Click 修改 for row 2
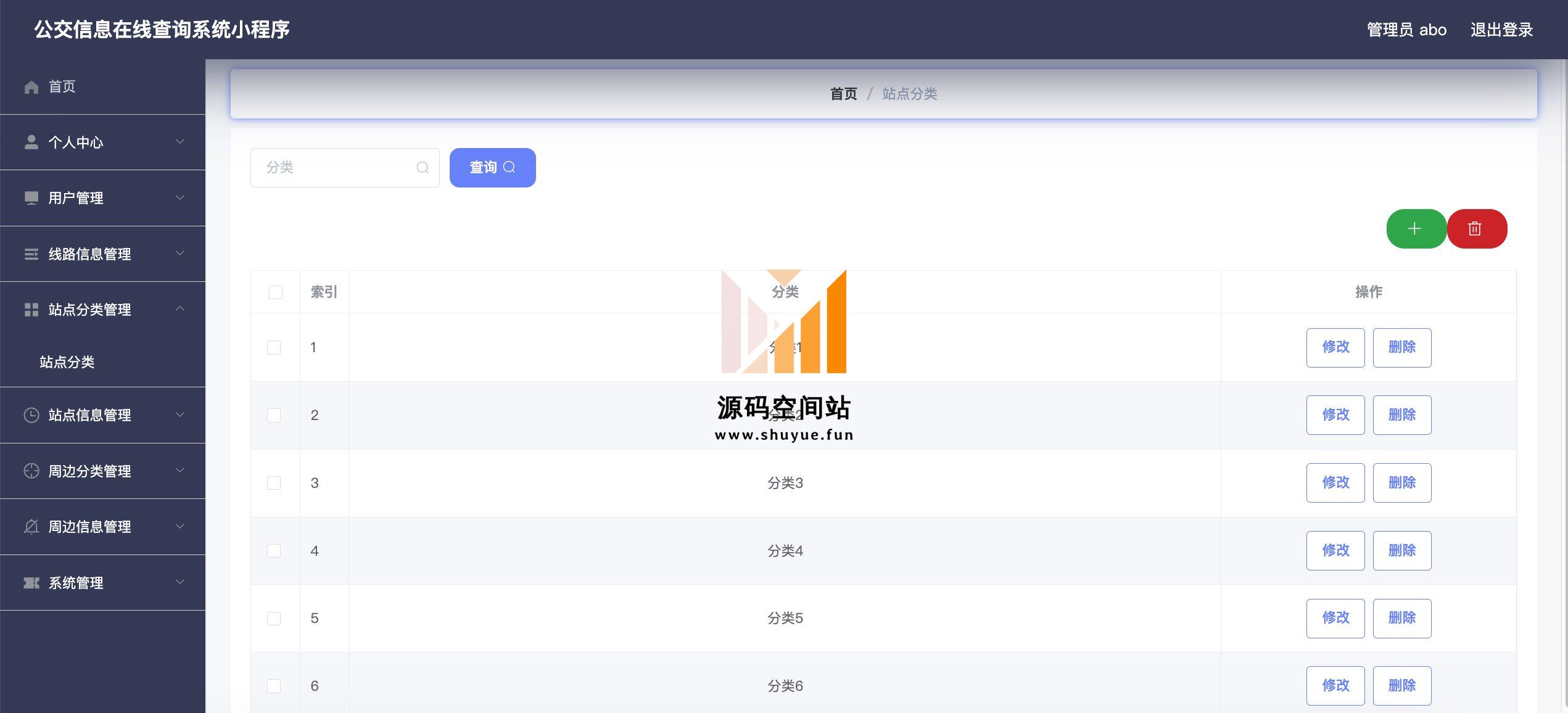Screen dimensions: 1568x713 click(1335, 415)
